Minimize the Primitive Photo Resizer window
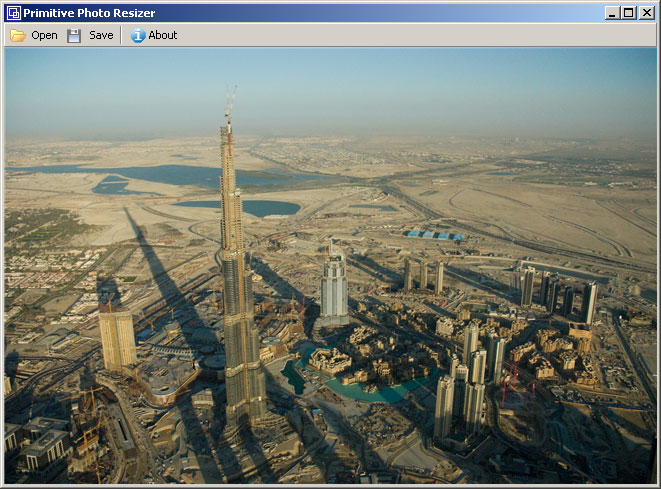The width and height of the screenshot is (661, 489). (x=611, y=13)
